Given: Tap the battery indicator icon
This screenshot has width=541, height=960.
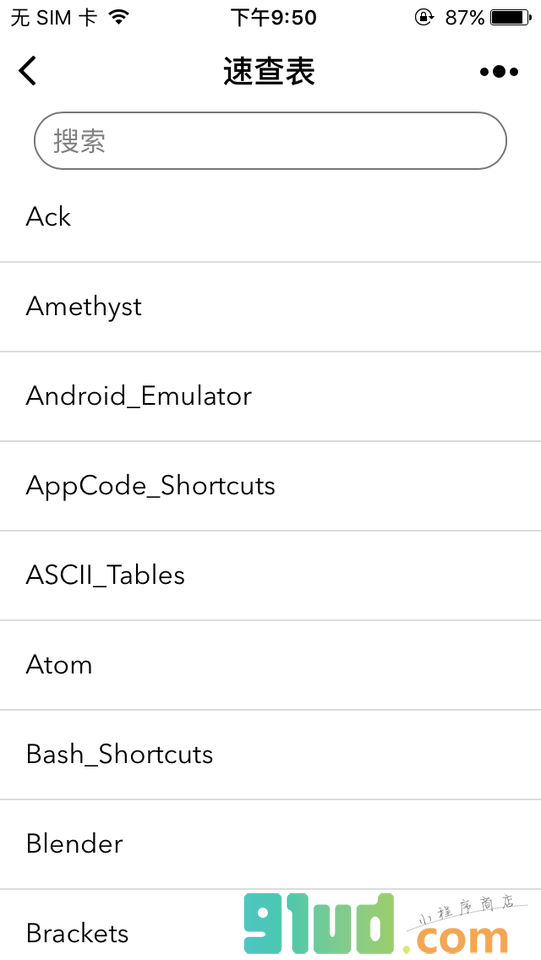Looking at the screenshot, I should (511, 18).
